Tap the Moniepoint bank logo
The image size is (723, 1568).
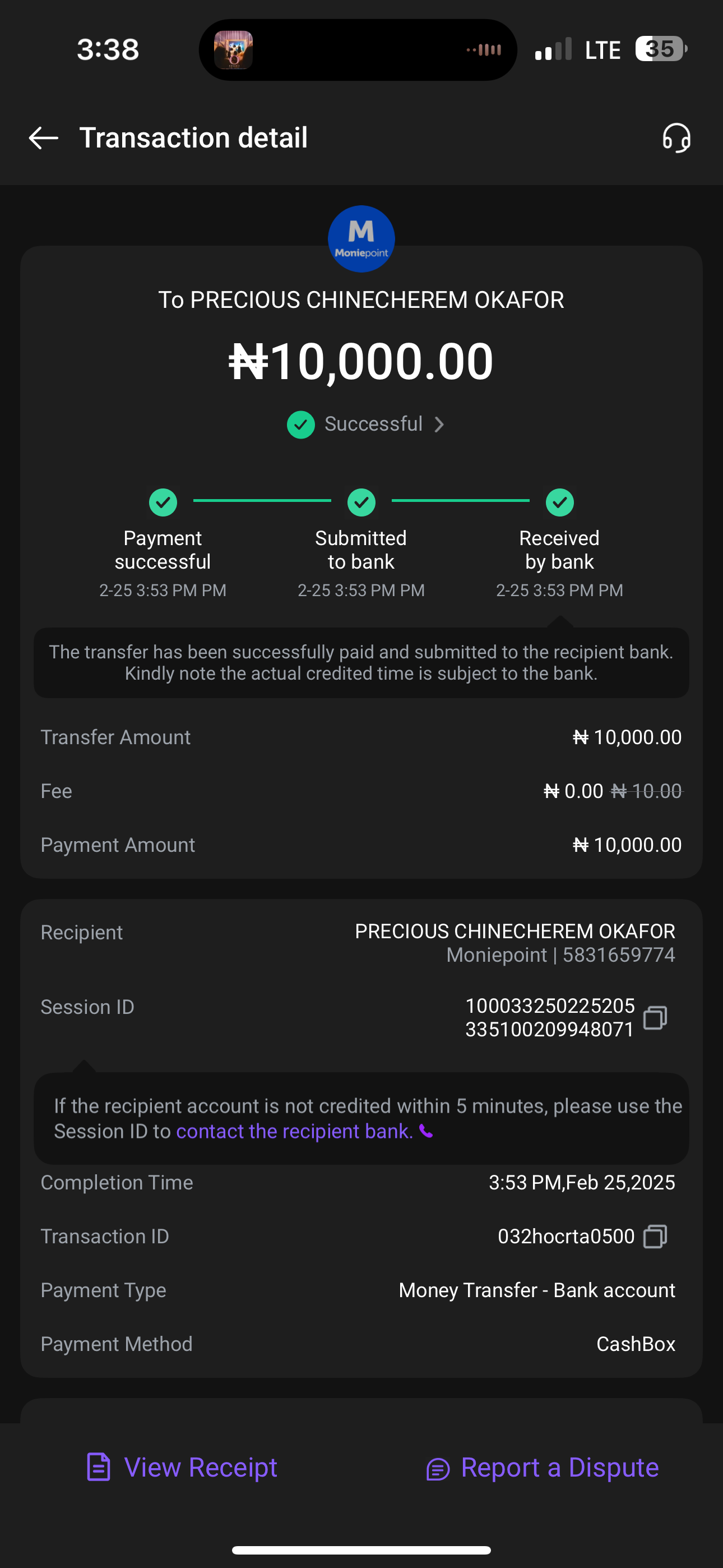pyautogui.click(x=361, y=238)
